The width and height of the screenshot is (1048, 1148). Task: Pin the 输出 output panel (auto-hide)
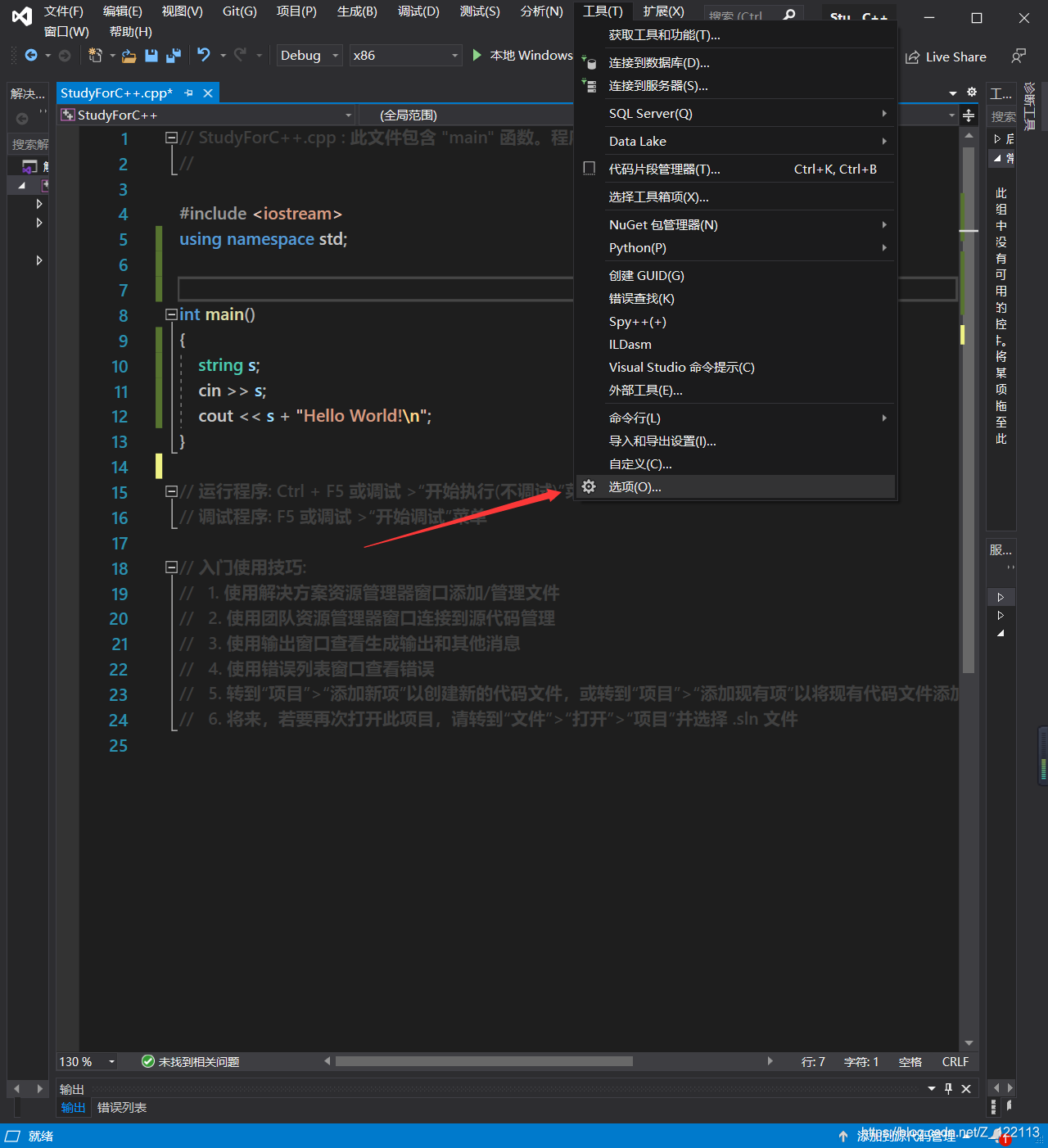pyautogui.click(x=949, y=1088)
